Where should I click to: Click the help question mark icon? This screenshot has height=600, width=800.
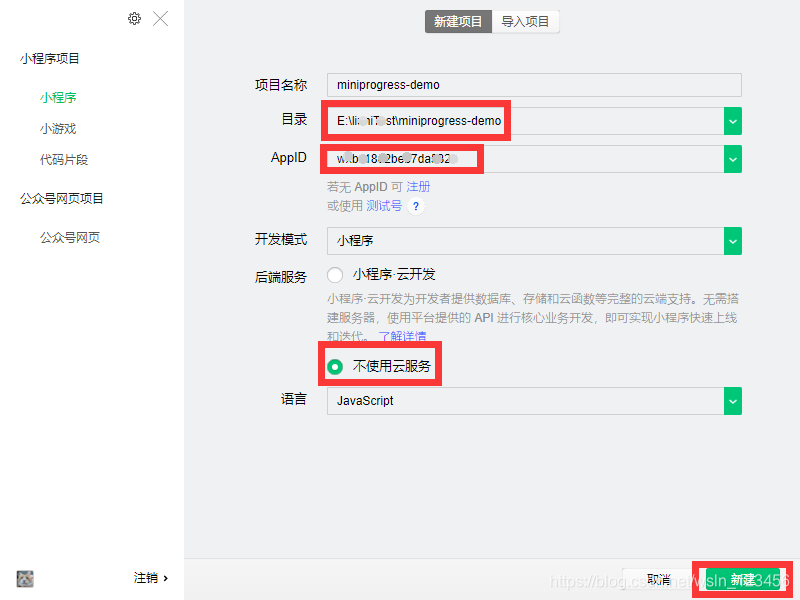[416, 206]
